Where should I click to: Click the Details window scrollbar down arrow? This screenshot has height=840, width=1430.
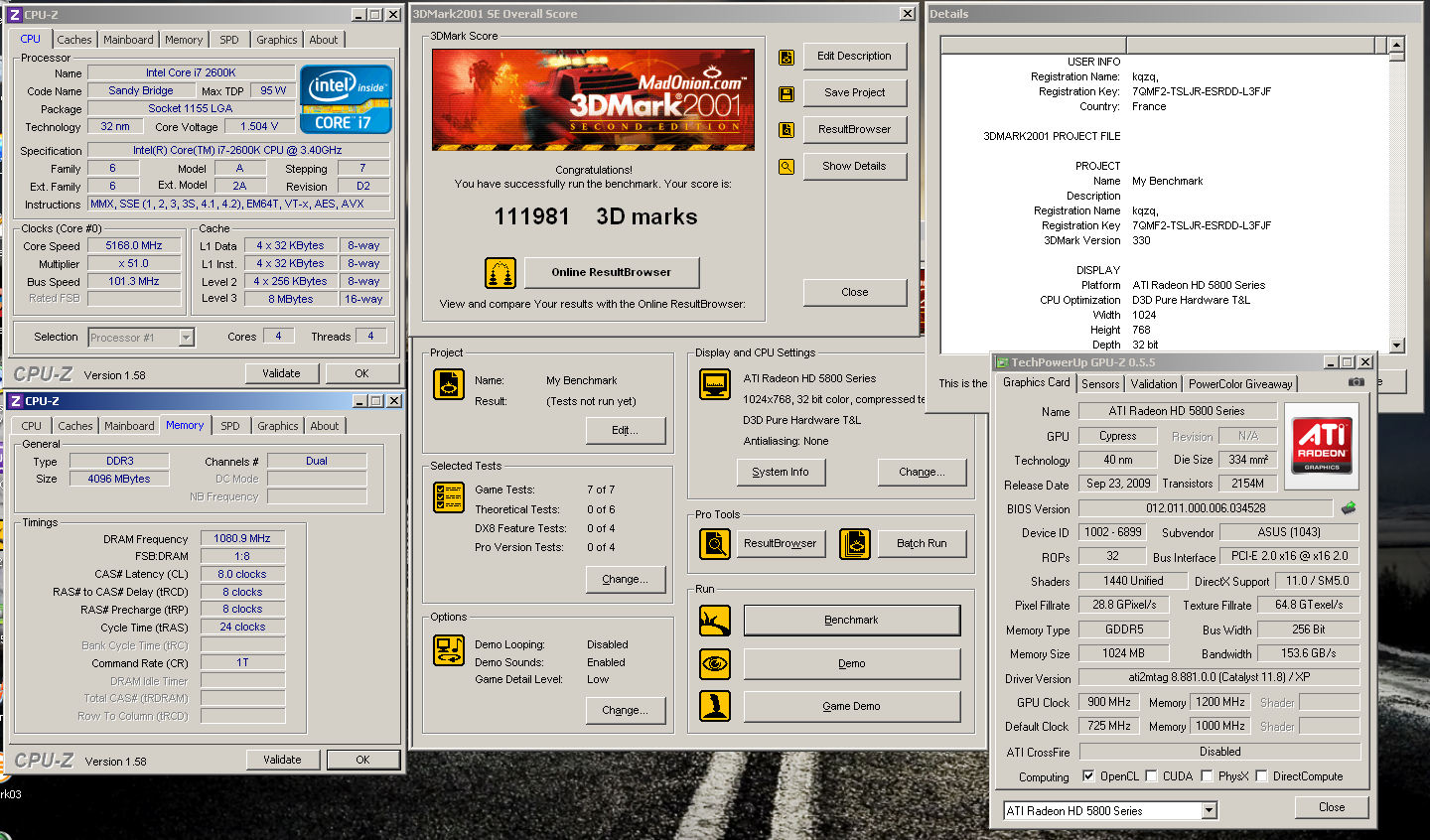click(x=1397, y=346)
